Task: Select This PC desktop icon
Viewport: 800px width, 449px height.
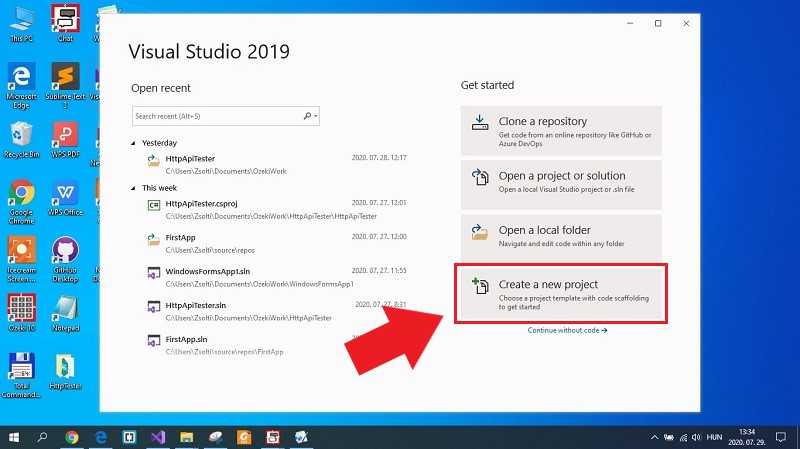Action: [21, 24]
